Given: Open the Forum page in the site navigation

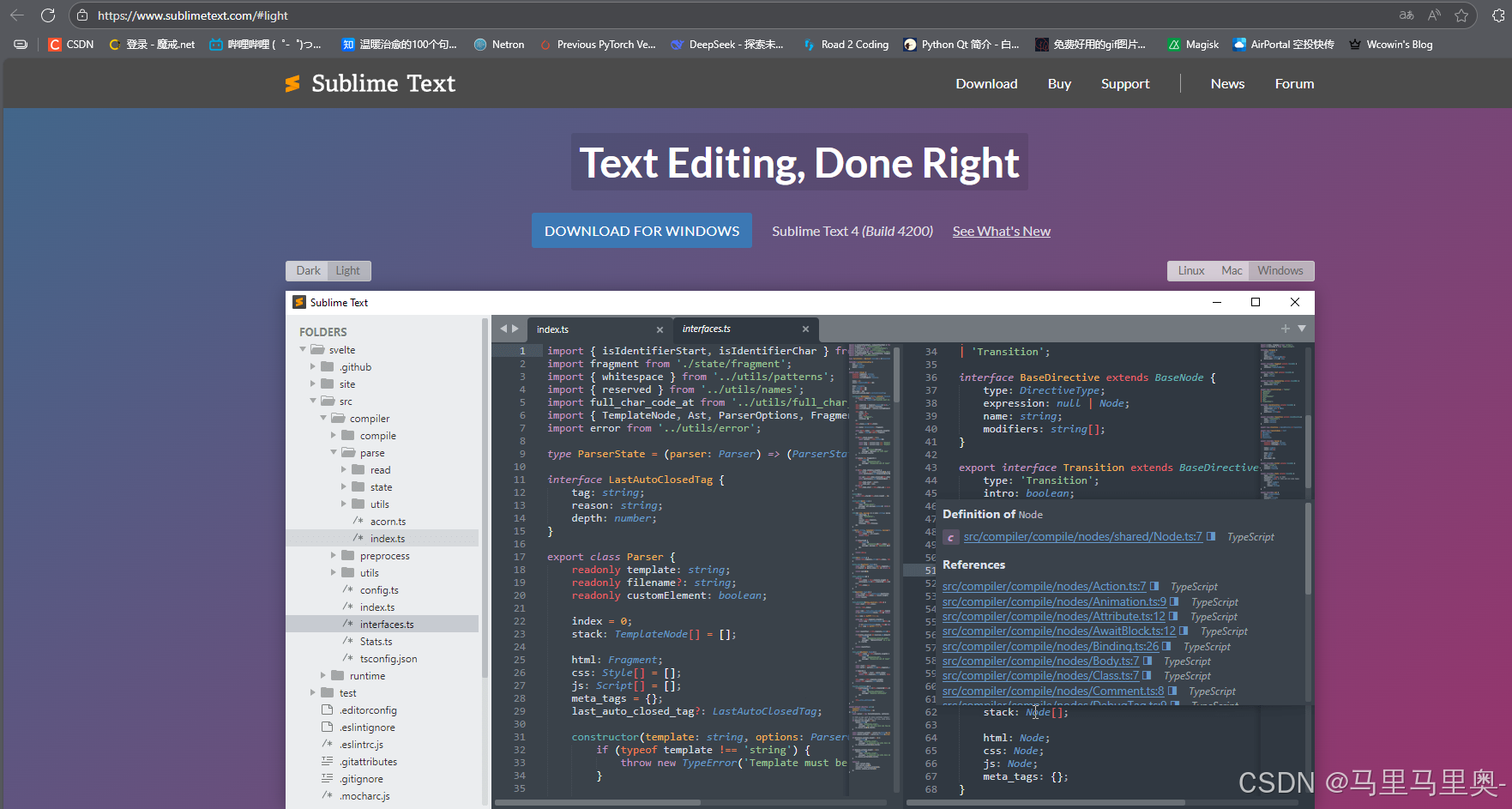Looking at the screenshot, I should click(x=1294, y=83).
